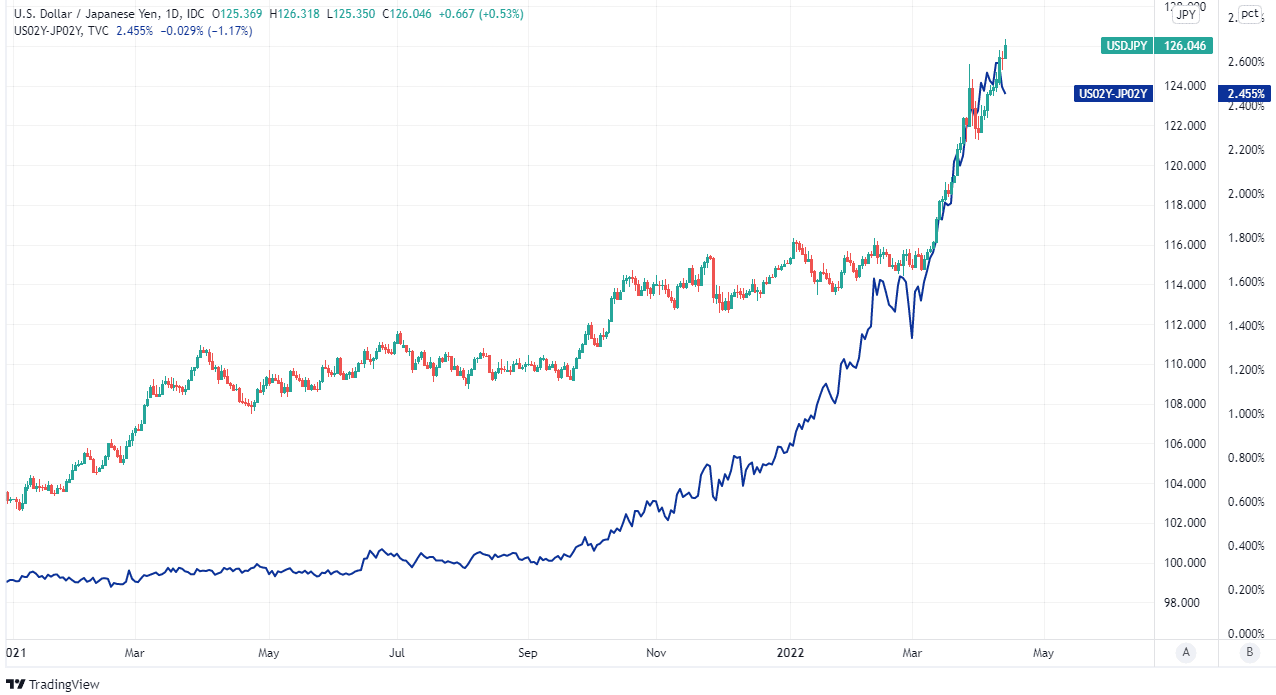This screenshot has height=695, width=1276.
Task: Click the Jul label on time axis
Action: coord(396,651)
